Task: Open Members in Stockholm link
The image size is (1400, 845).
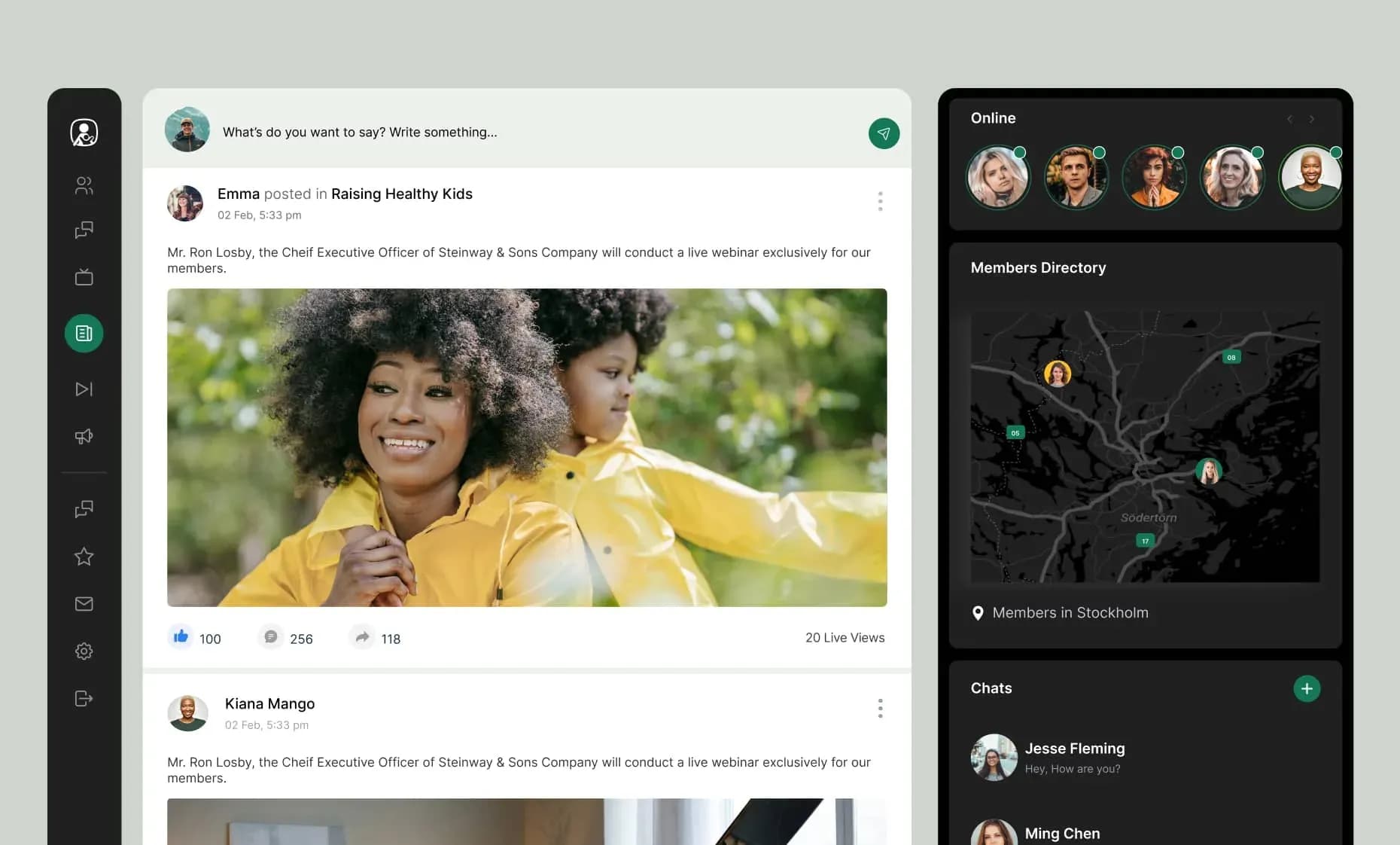Action: [x=1070, y=613]
